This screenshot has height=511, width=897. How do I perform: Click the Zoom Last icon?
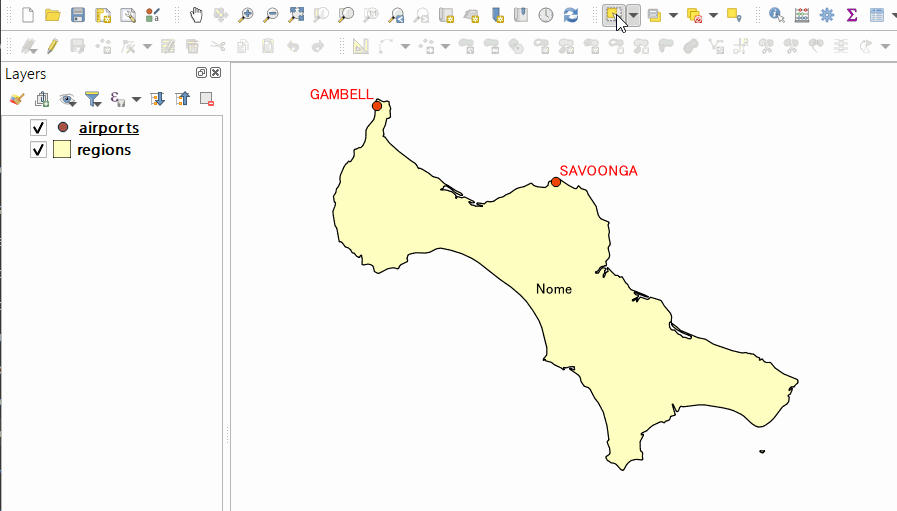[396, 15]
